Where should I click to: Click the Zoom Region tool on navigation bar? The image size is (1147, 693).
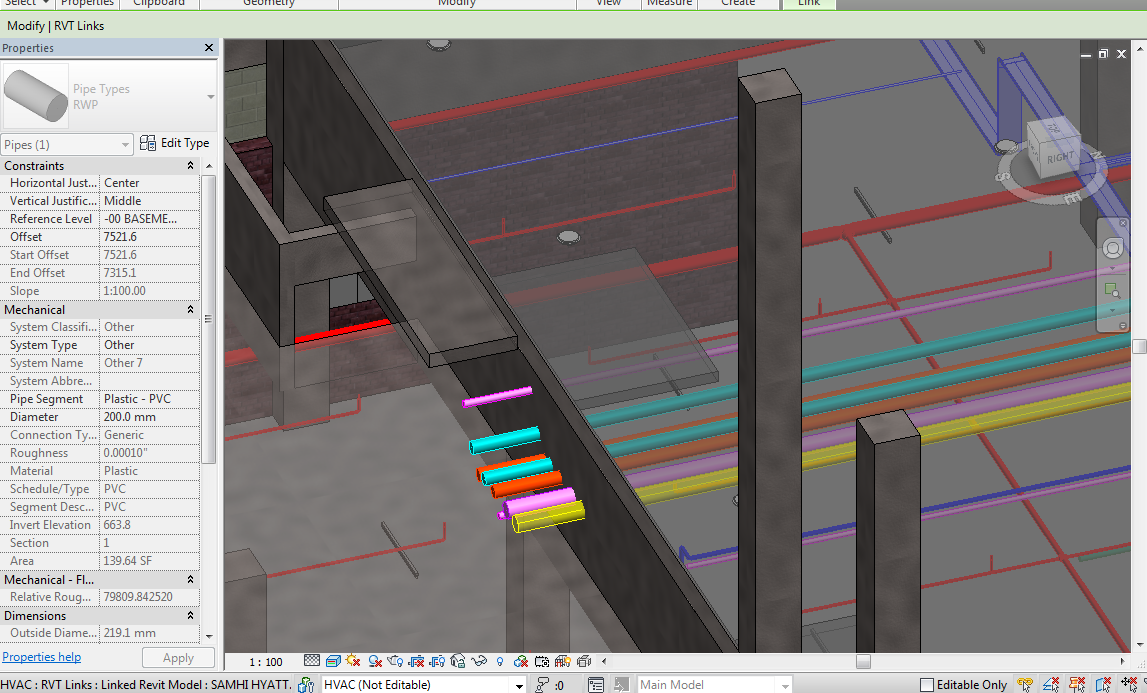(1111, 290)
